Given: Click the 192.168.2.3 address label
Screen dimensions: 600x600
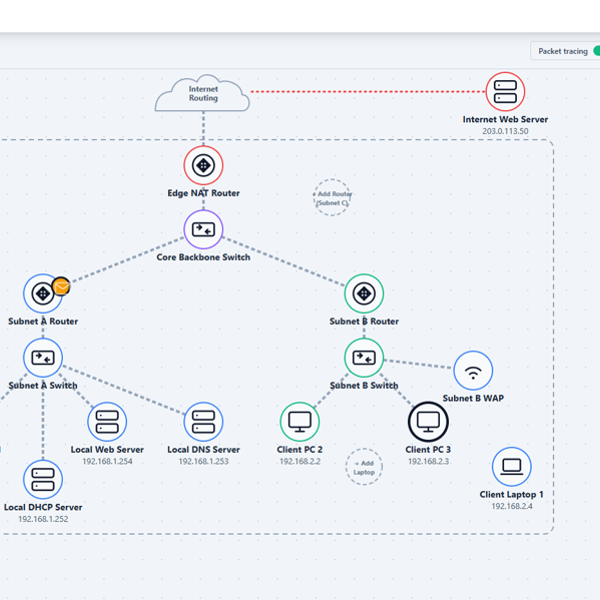Looking at the screenshot, I should point(428,461).
